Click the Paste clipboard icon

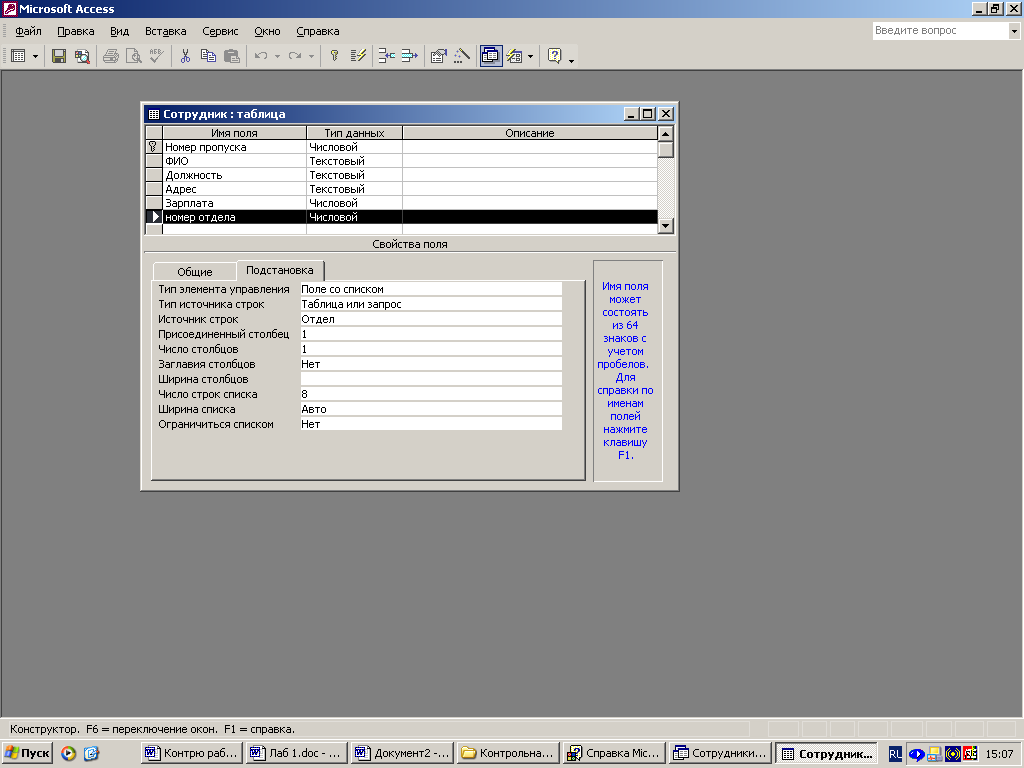pos(231,56)
